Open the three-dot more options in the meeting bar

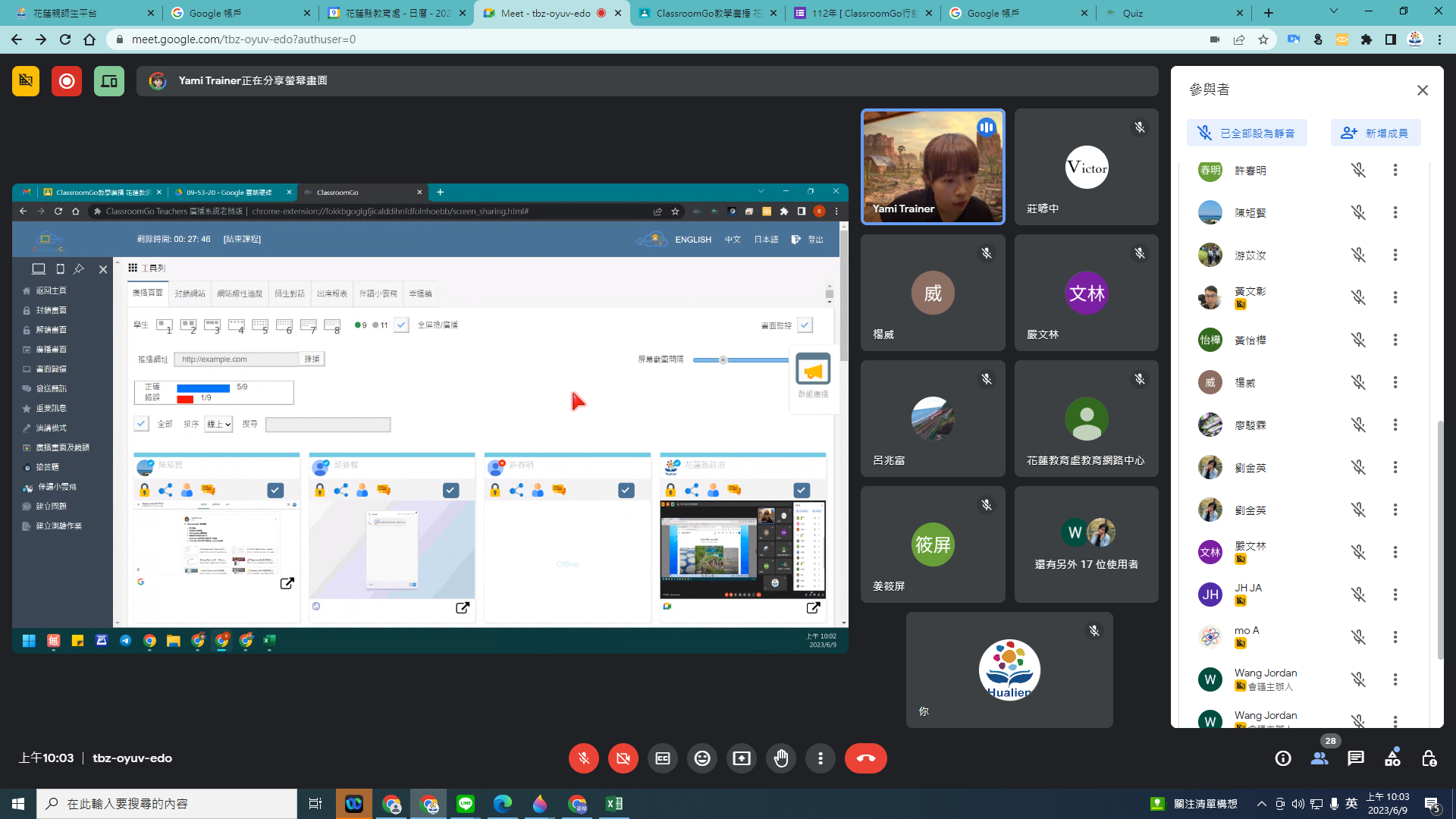tap(821, 758)
